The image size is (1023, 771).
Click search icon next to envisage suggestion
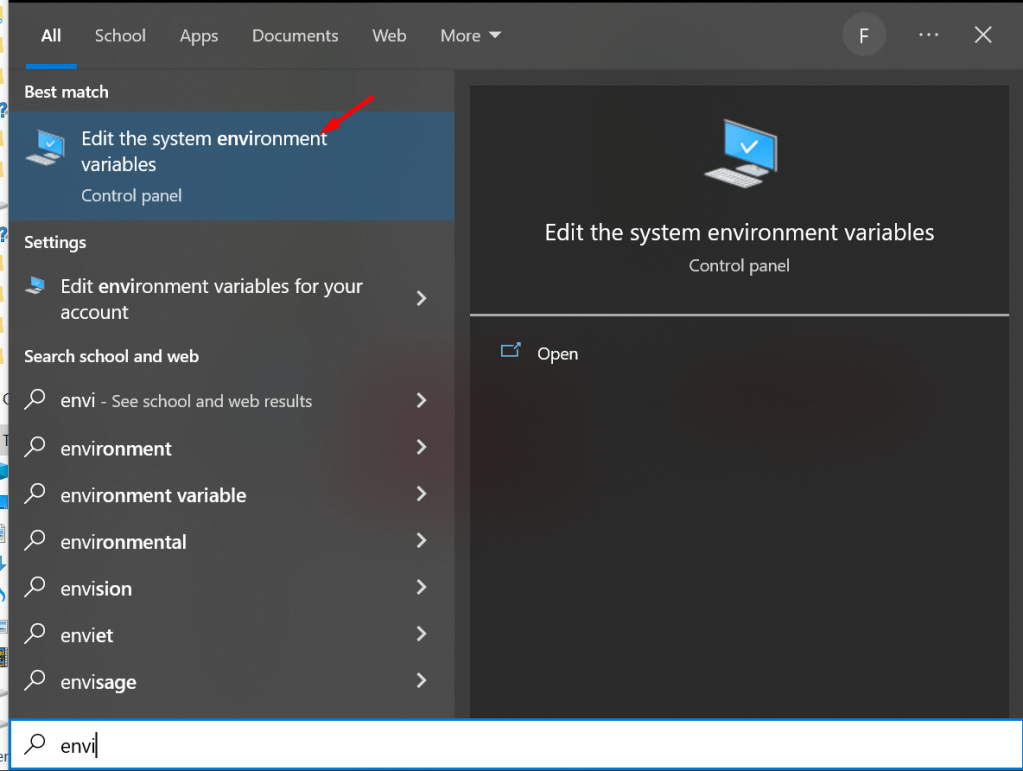tap(36, 682)
